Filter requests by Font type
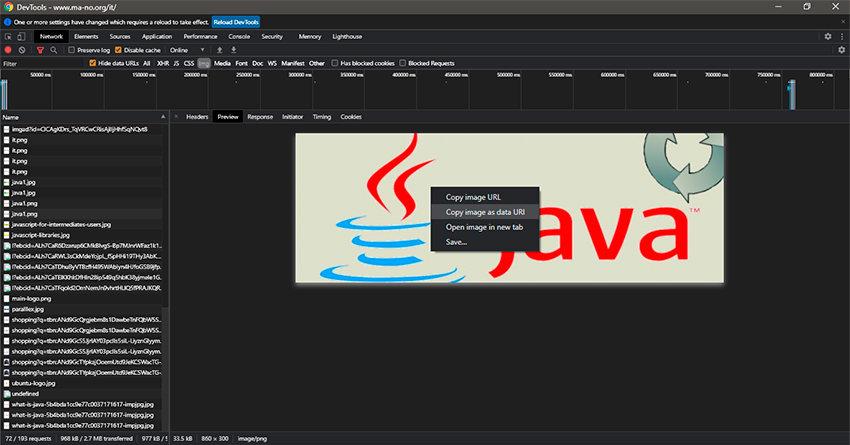The image size is (850, 445). click(241, 63)
